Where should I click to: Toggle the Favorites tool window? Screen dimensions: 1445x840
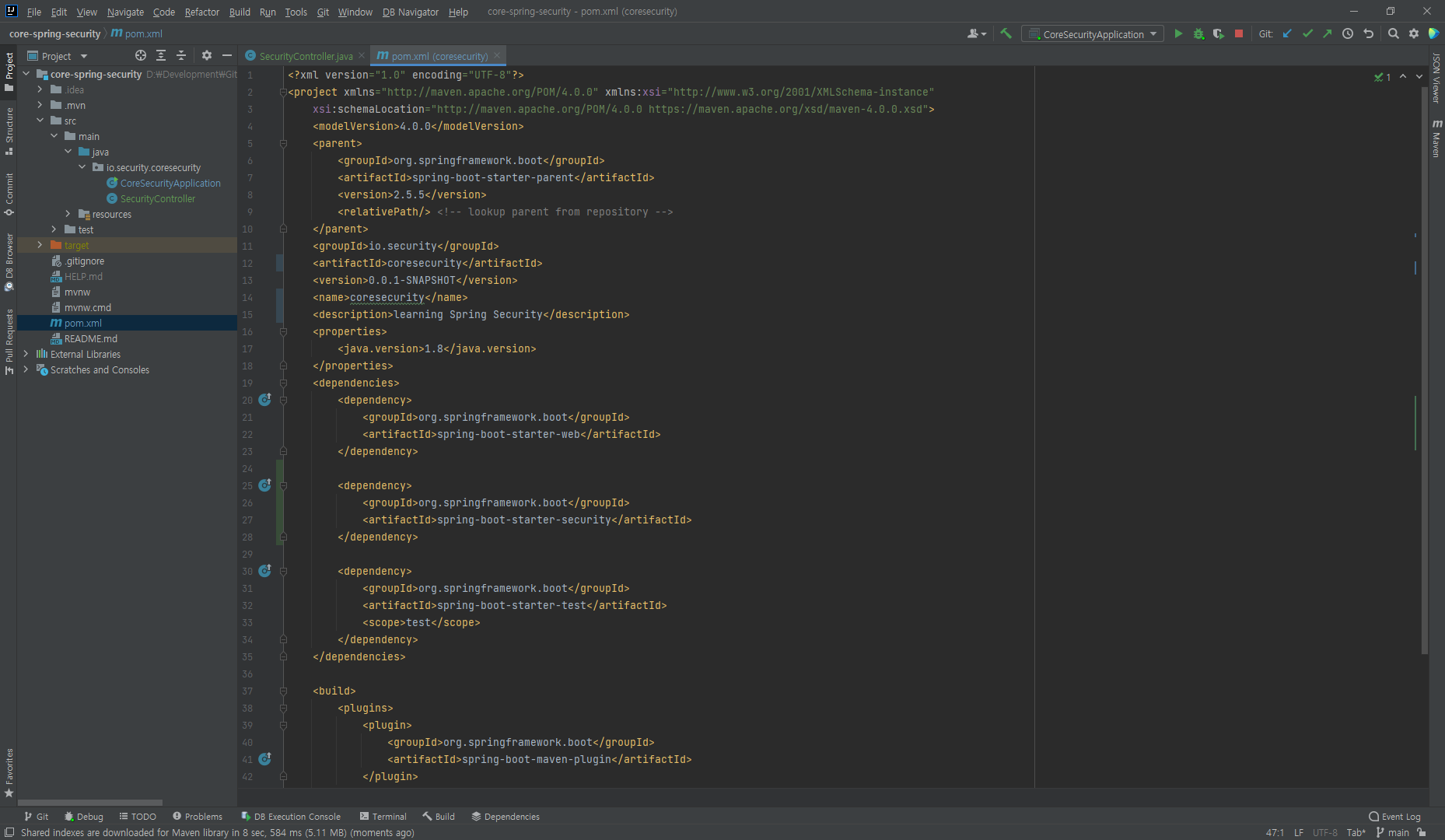click(x=9, y=773)
